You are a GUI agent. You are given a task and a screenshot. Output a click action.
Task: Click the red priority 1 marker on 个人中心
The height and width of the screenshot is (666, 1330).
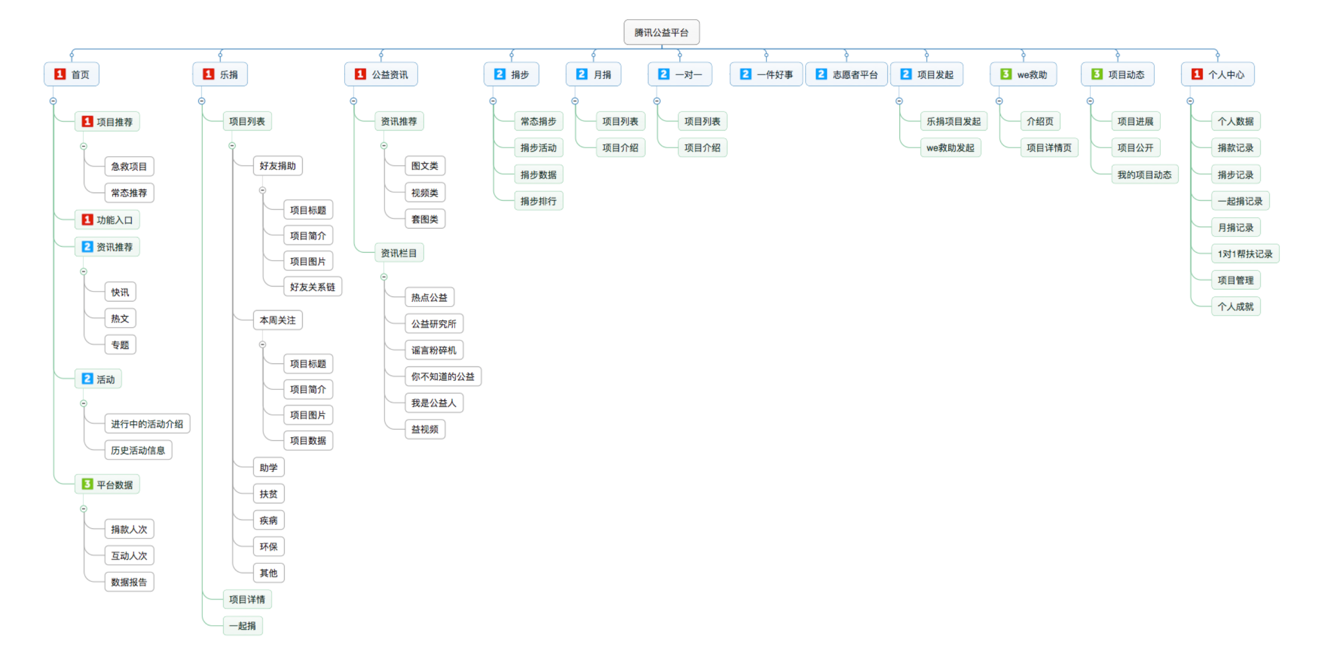click(1197, 74)
